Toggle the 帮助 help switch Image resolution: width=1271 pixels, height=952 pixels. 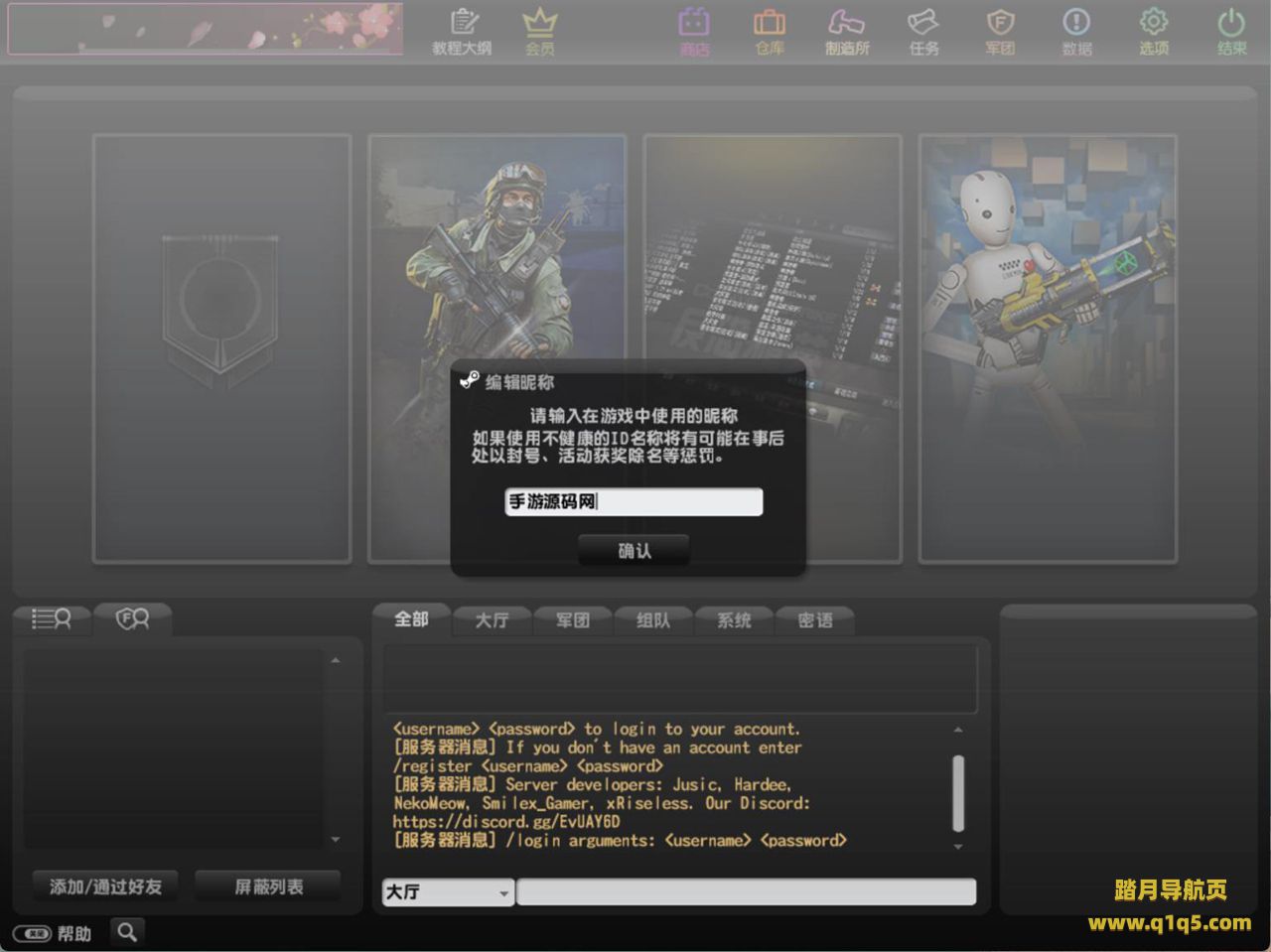point(33,933)
